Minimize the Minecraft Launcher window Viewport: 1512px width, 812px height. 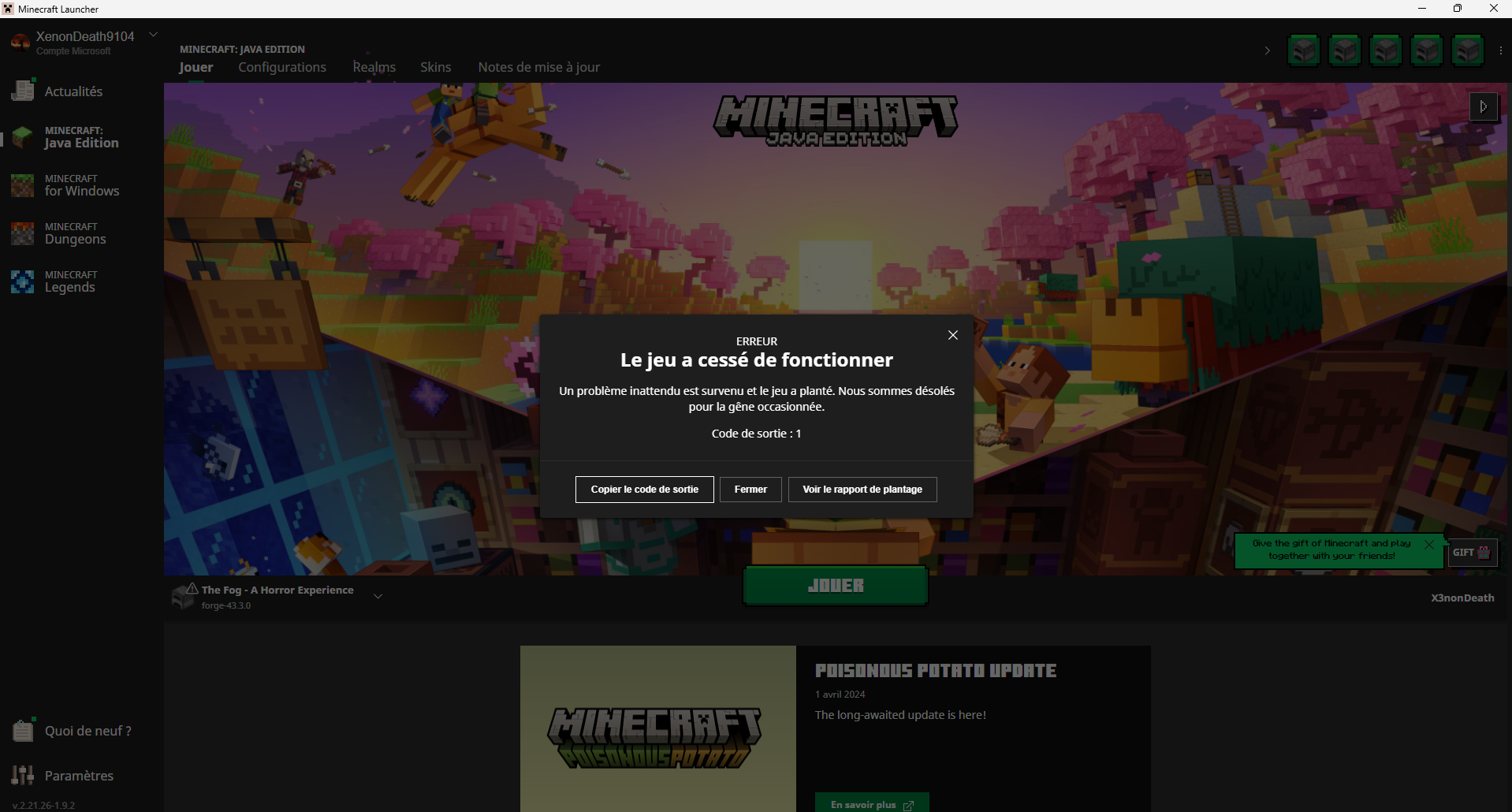tap(1422, 9)
